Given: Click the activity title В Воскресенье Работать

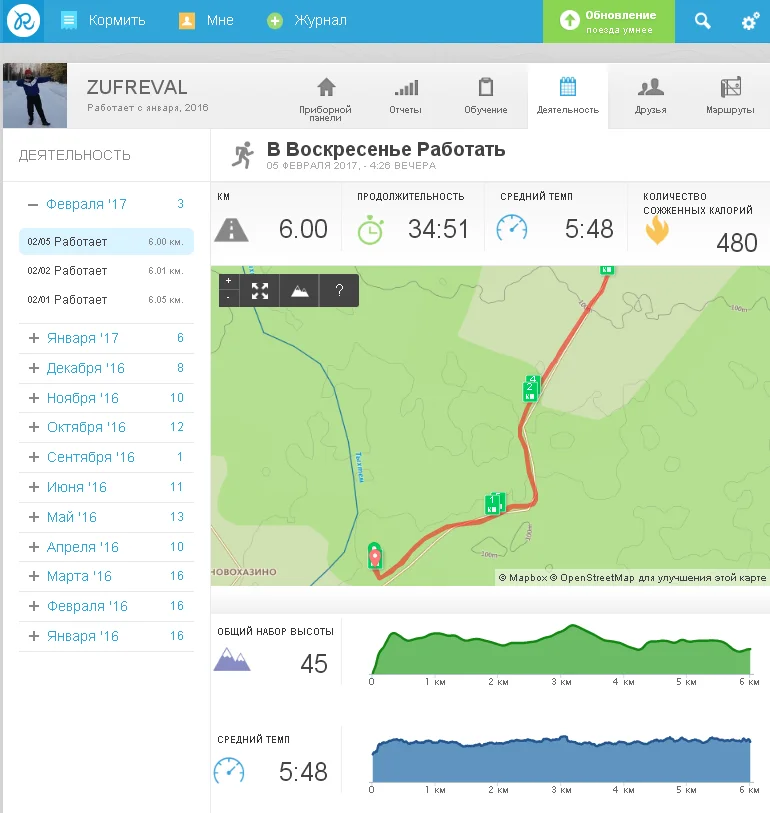Looking at the screenshot, I should tap(386, 149).
